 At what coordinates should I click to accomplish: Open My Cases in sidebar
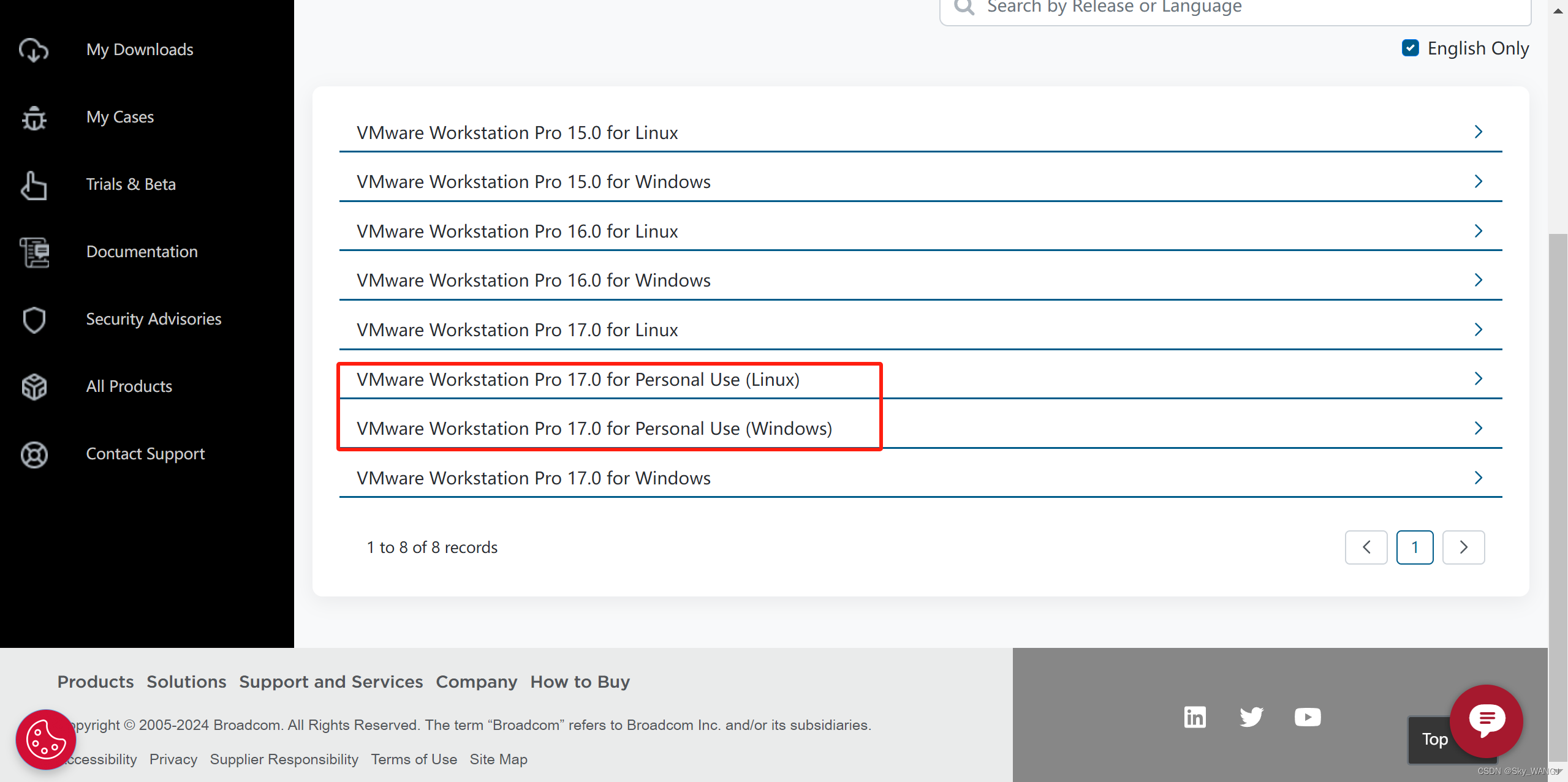(120, 117)
